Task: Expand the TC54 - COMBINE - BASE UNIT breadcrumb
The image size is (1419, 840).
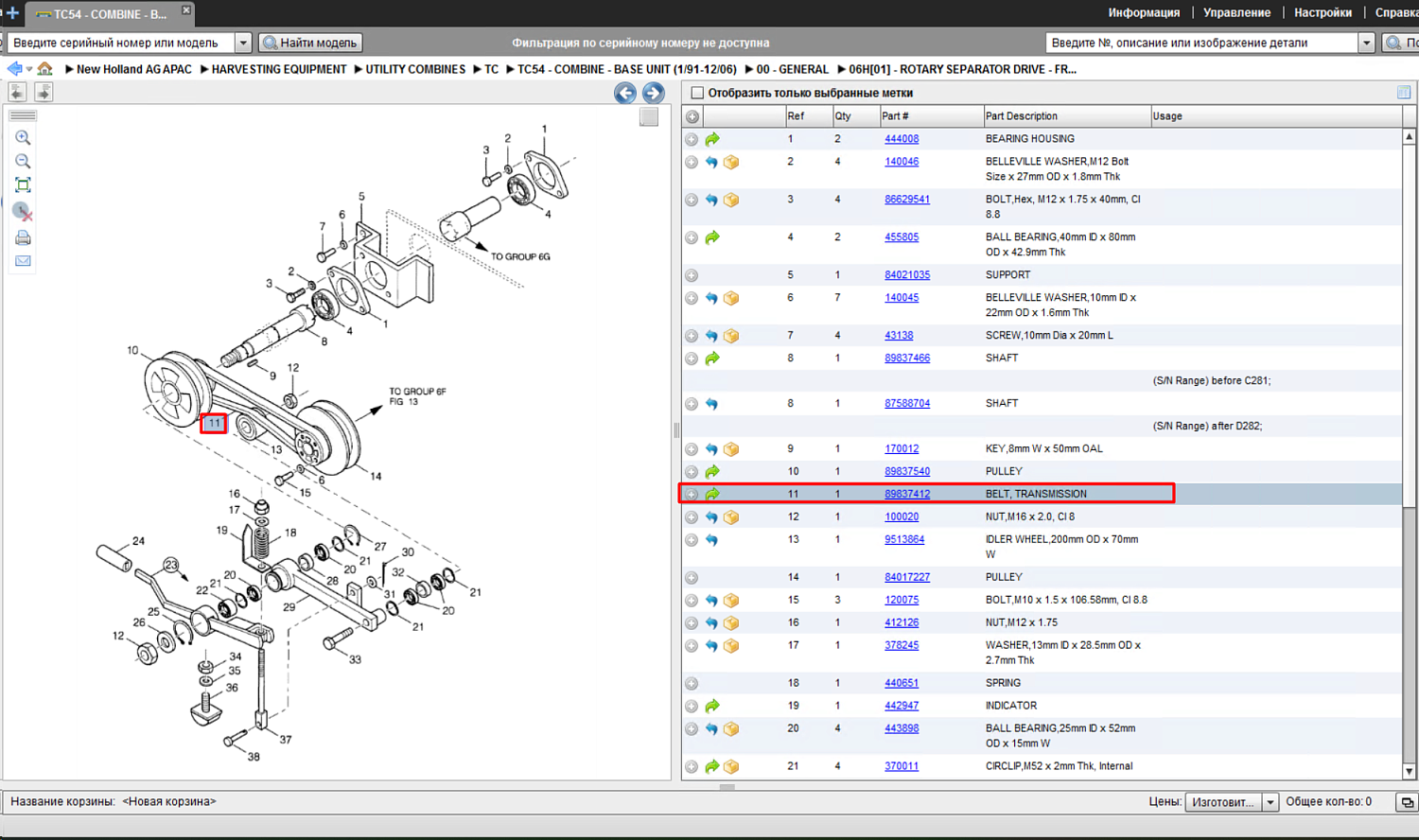Action: point(510,69)
